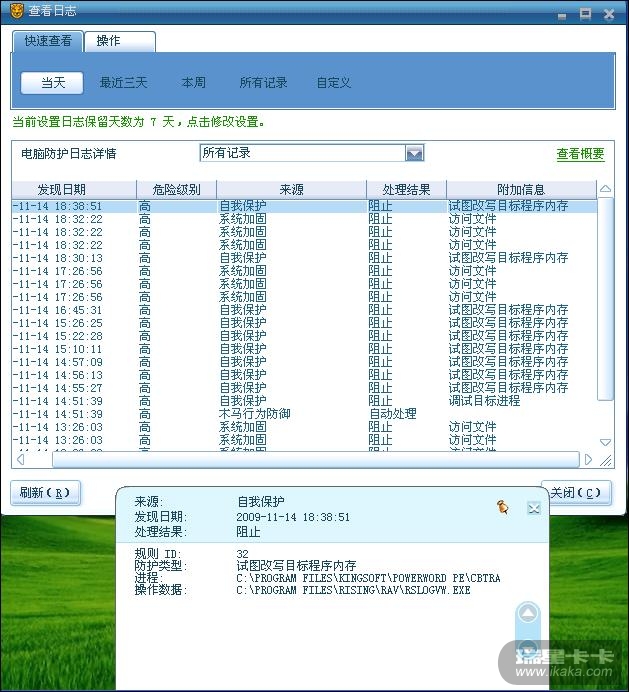Sort by the 处理结果 column header
This screenshot has width=629, height=692.
coord(407,190)
